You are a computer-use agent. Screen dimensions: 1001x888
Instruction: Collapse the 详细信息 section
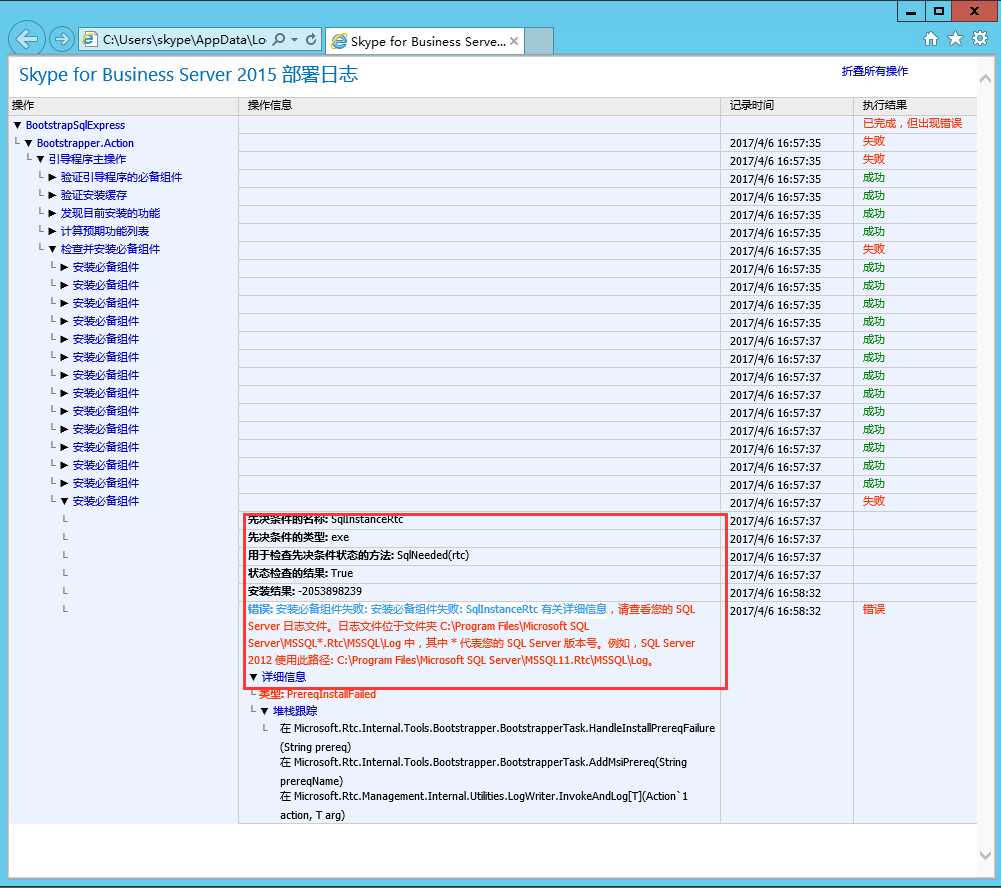(253, 677)
